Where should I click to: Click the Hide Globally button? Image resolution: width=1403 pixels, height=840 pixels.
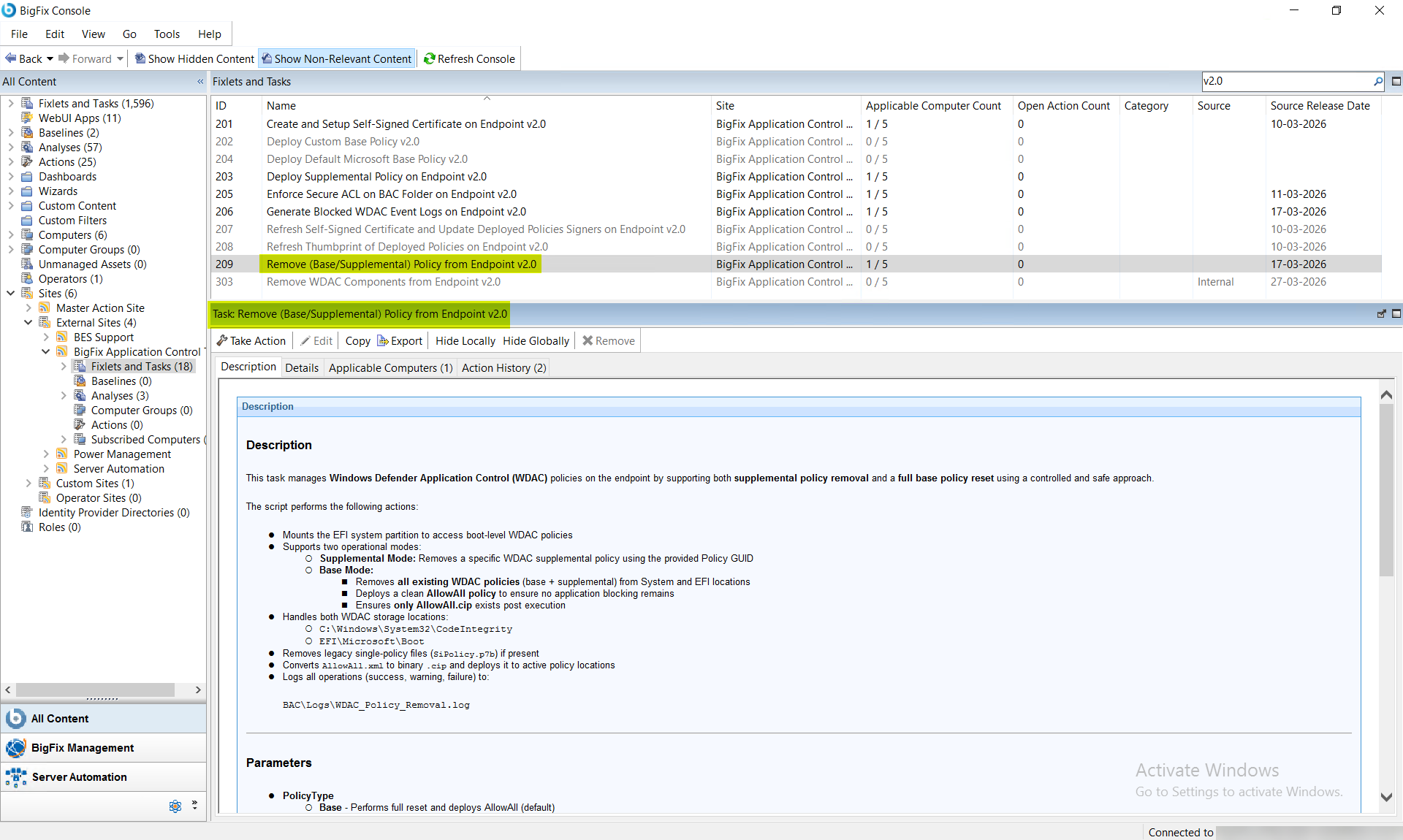coord(536,340)
